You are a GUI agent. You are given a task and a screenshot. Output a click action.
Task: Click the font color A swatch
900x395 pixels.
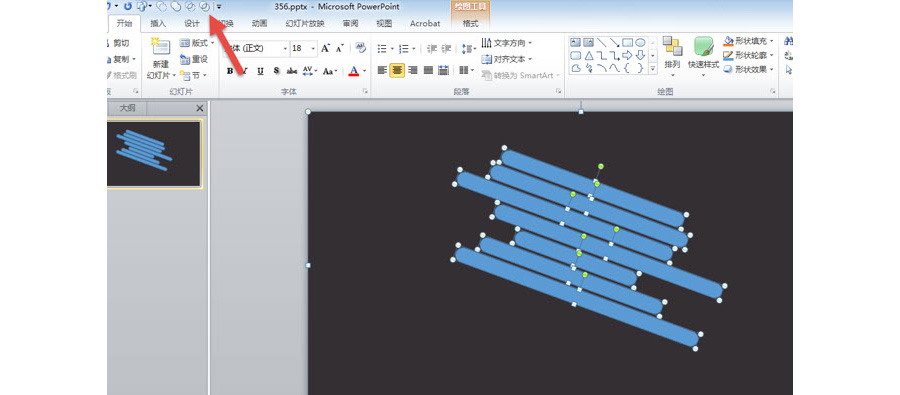(354, 71)
